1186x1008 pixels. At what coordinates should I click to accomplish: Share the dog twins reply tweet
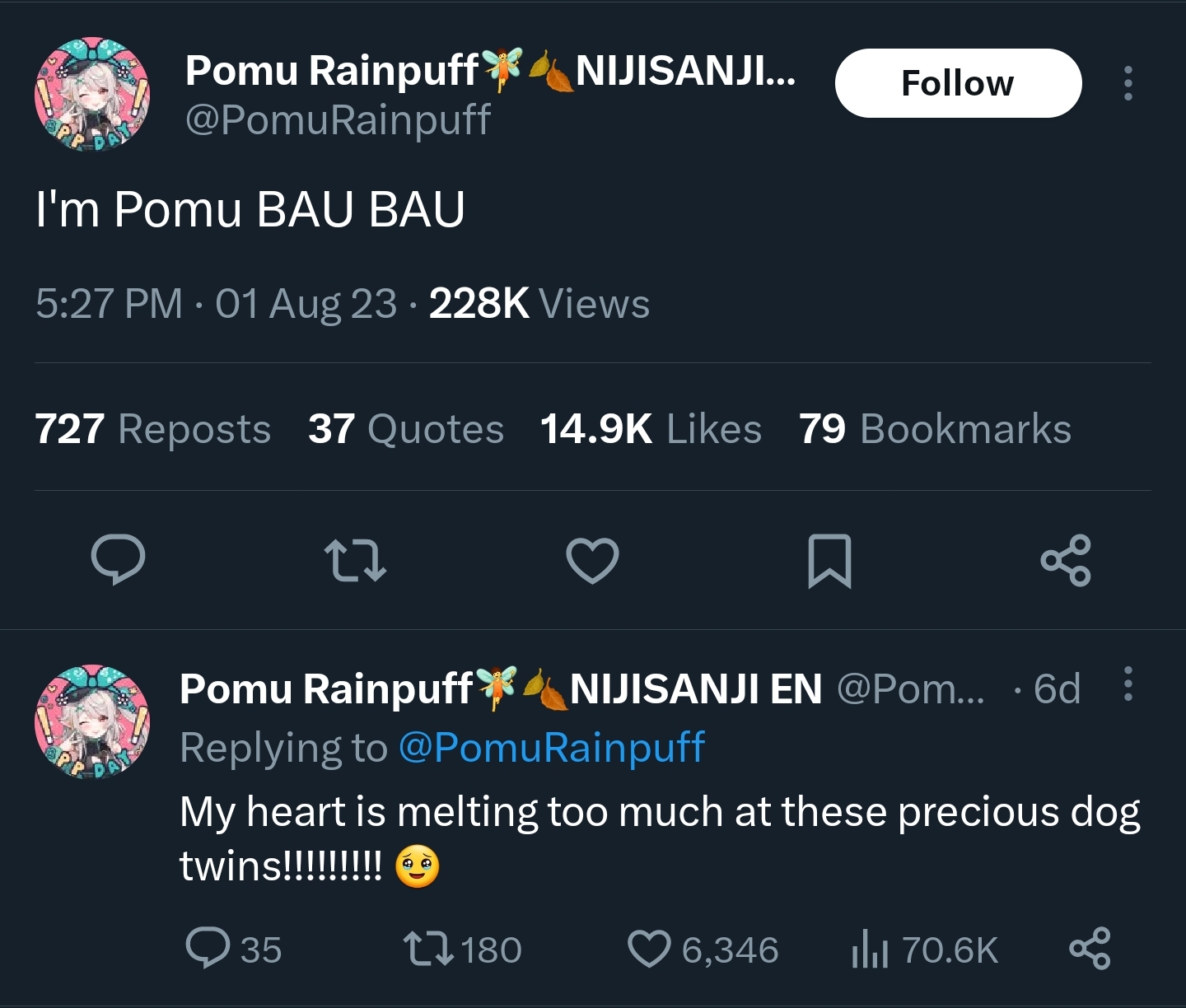(x=1090, y=949)
